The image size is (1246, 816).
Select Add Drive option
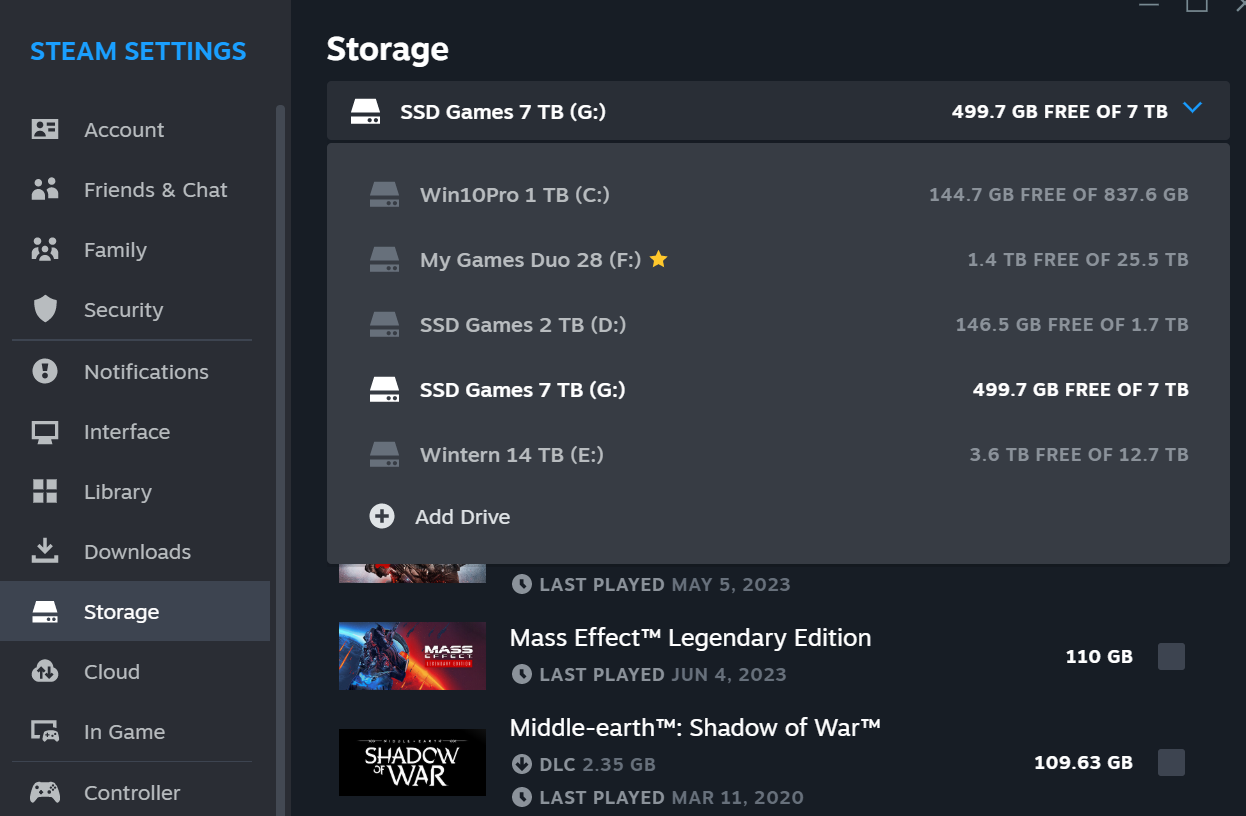pyautogui.click(x=778, y=517)
